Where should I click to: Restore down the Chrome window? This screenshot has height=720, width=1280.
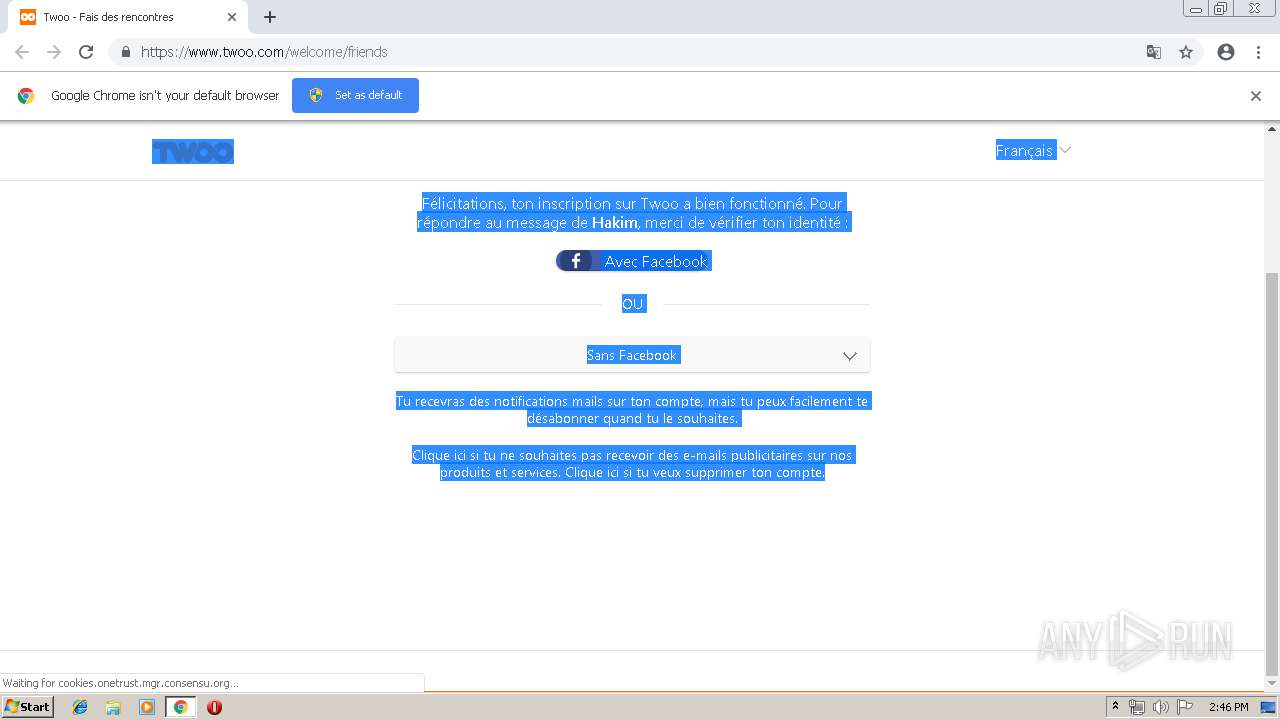[x=1221, y=8]
